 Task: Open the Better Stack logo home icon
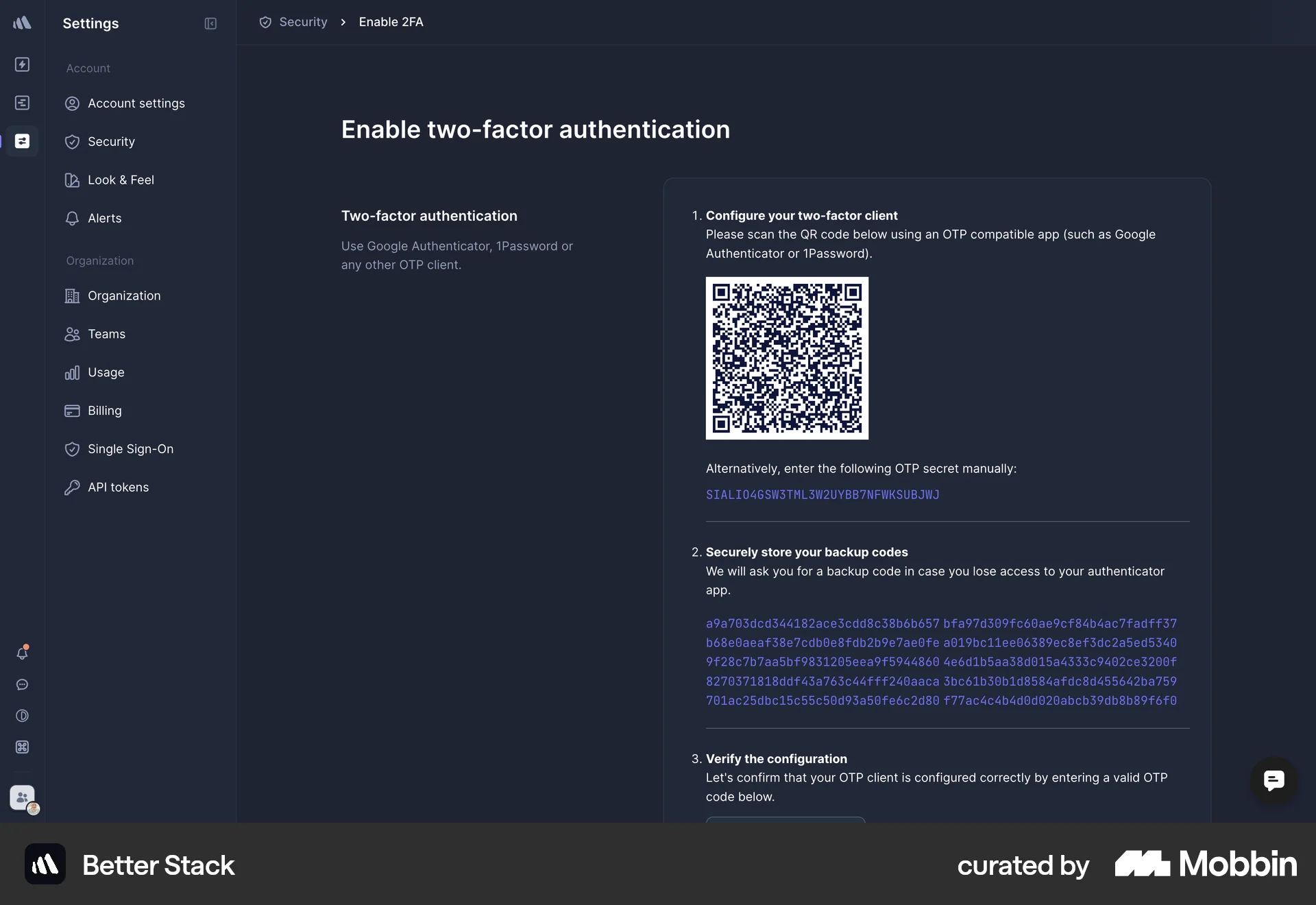click(23, 23)
